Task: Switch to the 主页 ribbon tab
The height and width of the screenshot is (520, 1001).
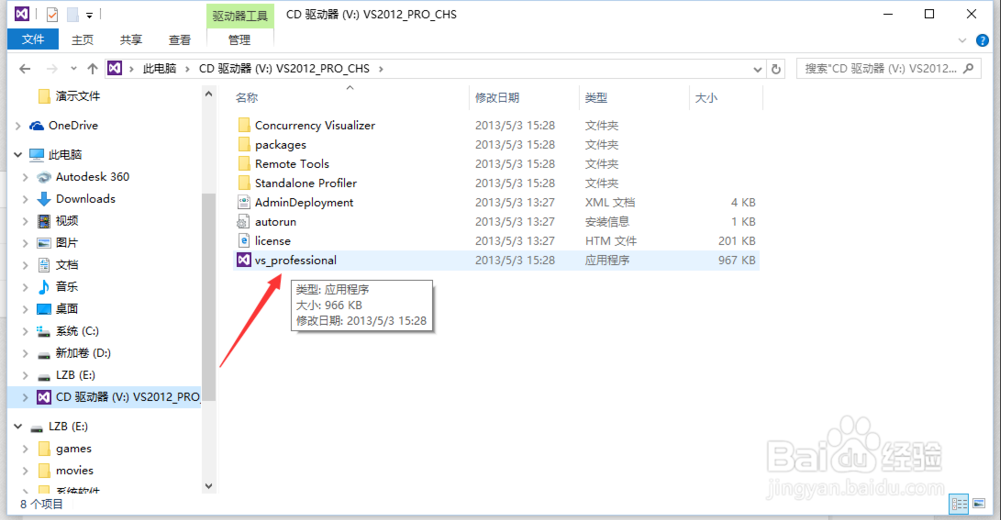Action: click(x=82, y=40)
